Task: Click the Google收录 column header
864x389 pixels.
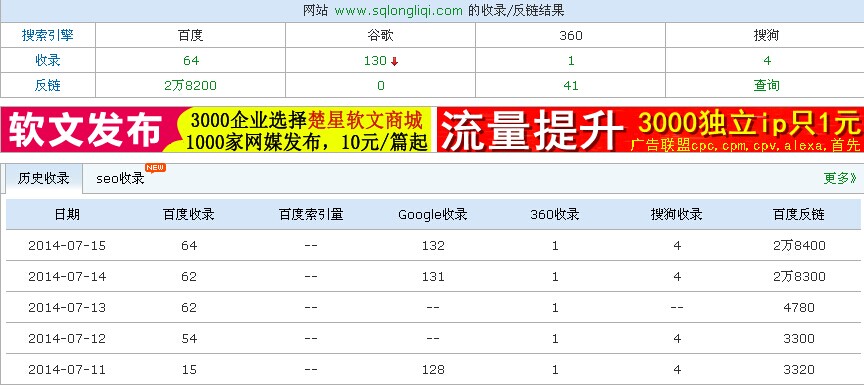Action: coord(433,214)
